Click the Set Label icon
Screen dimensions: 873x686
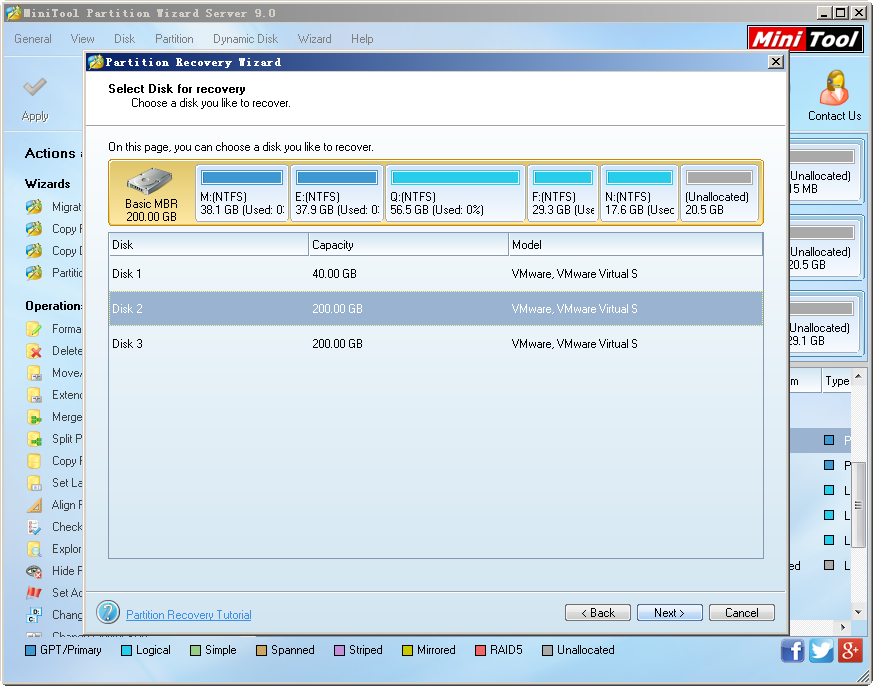(x=34, y=483)
